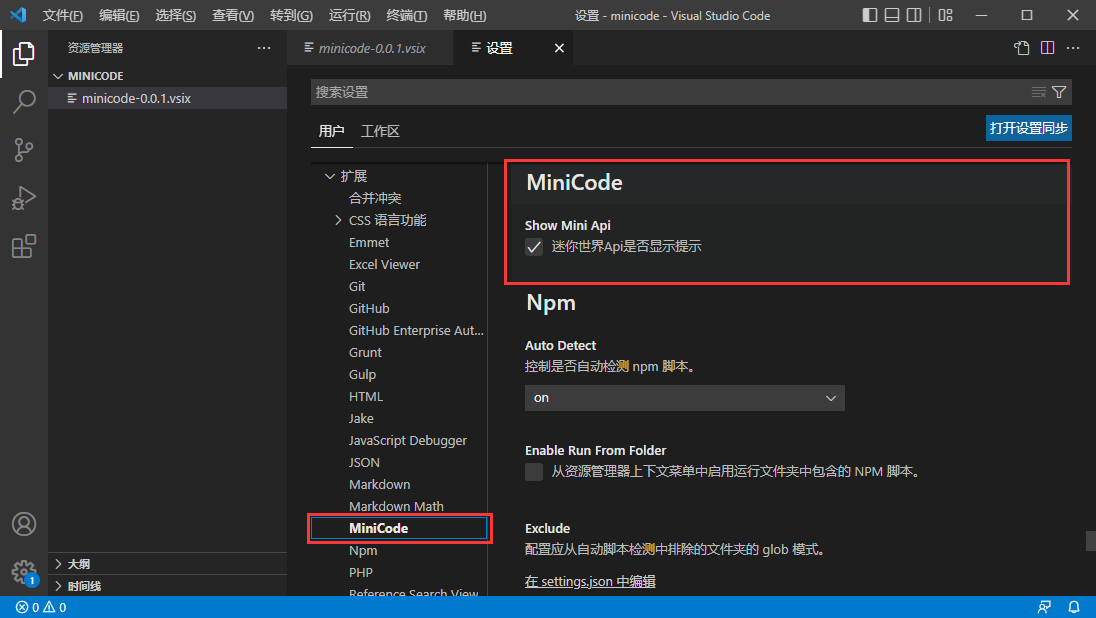Image resolution: width=1096 pixels, height=618 pixels.
Task: Click the VS Code logo icon
Action: coord(18,15)
